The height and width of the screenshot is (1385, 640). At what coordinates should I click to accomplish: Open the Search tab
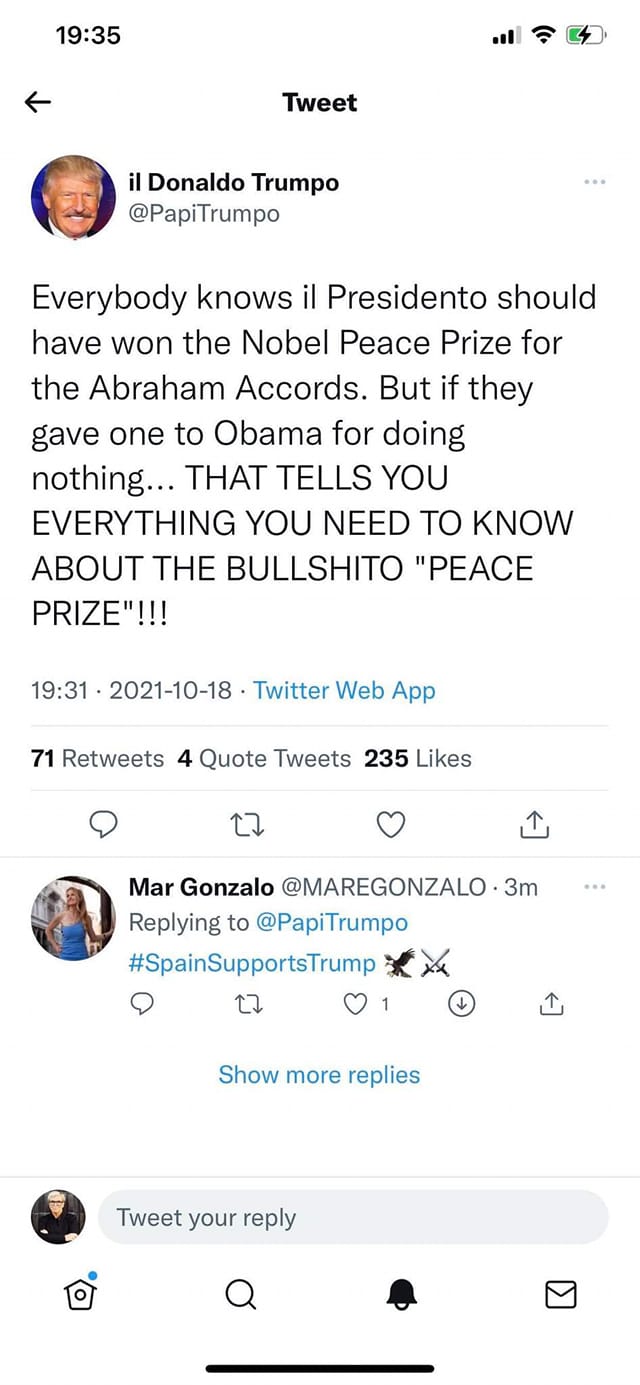point(239,1295)
